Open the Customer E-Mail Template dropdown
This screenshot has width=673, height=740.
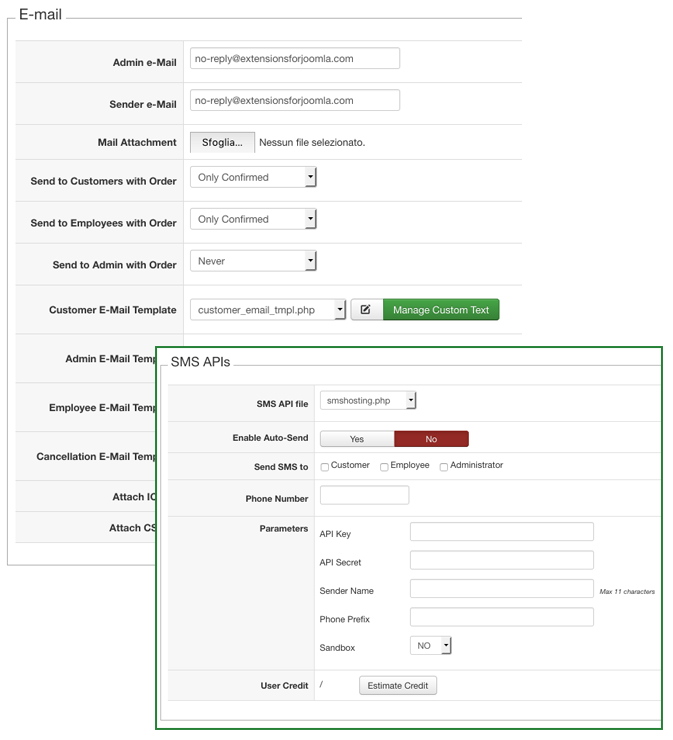pos(268,310)
